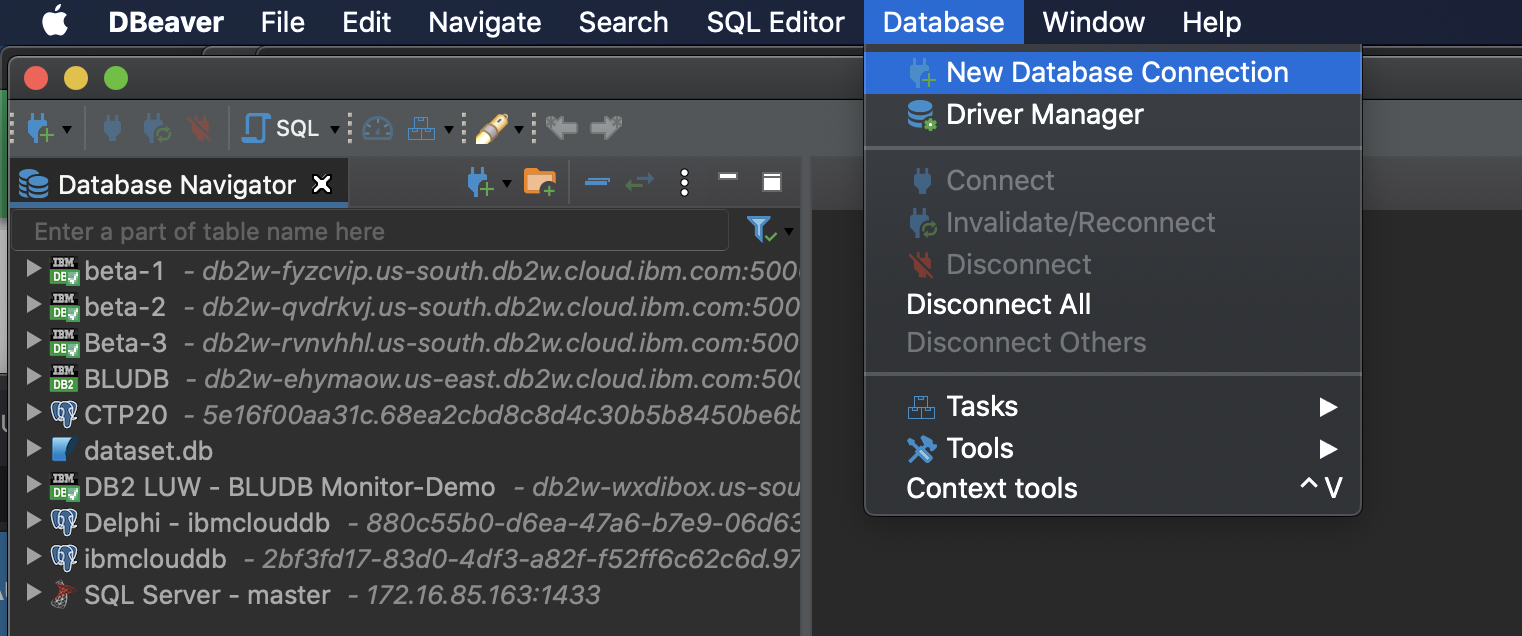Expand the BLUDB connection node
The image size is (1522, 636).
point(34,377)
